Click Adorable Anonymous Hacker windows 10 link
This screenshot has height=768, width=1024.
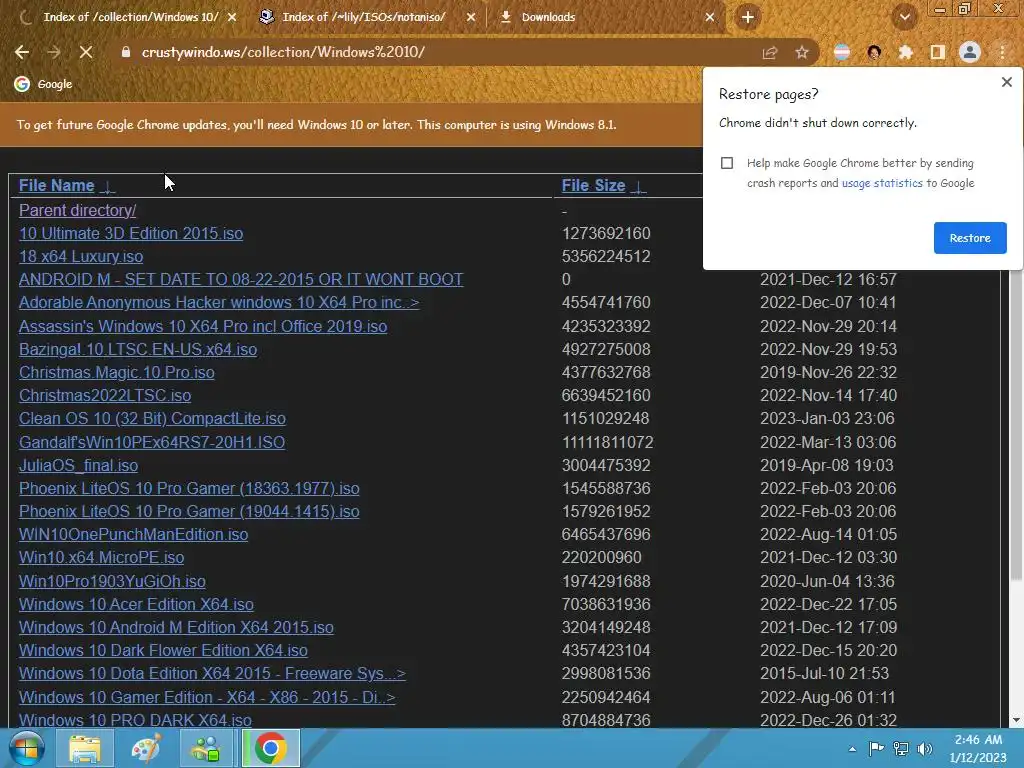219,302
